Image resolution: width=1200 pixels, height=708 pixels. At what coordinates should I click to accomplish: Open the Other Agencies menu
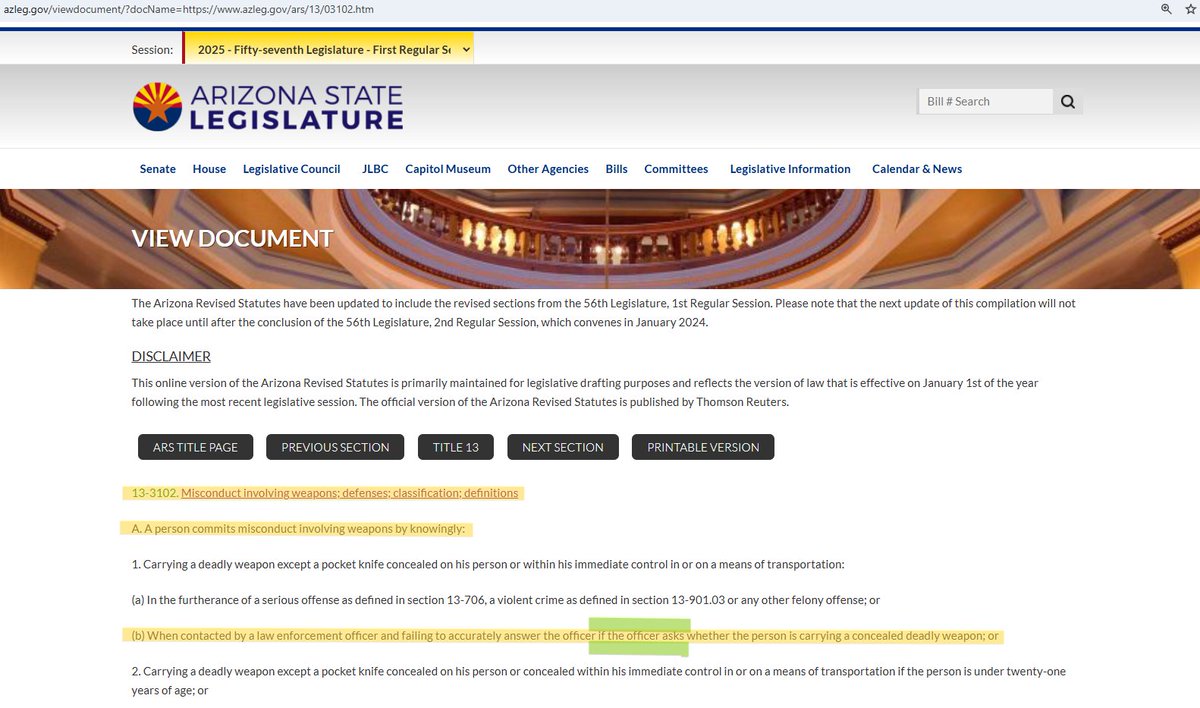pyautogui.click(x=548, y=169)
